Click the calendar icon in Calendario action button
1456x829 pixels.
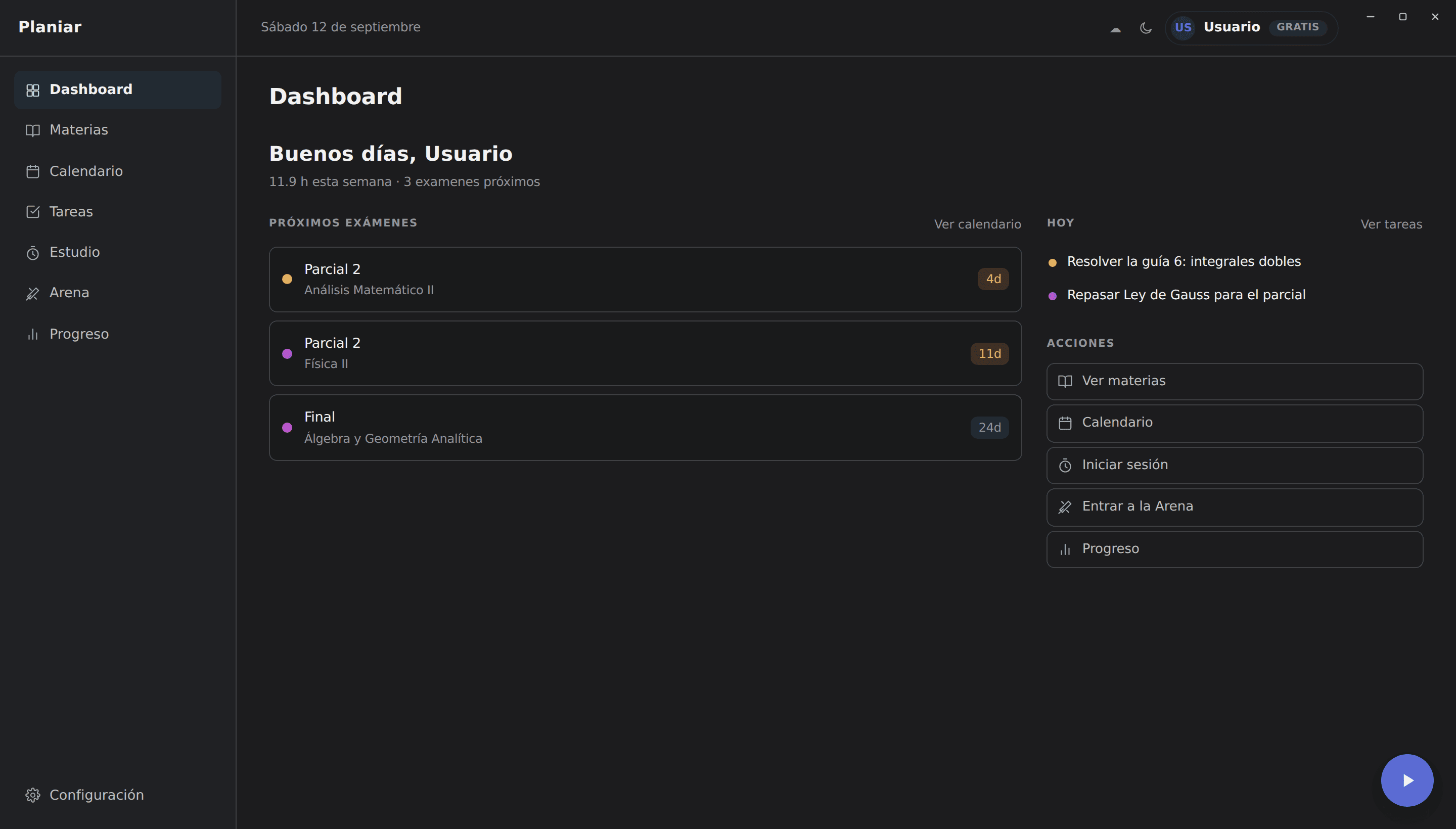pos(1065,423)
